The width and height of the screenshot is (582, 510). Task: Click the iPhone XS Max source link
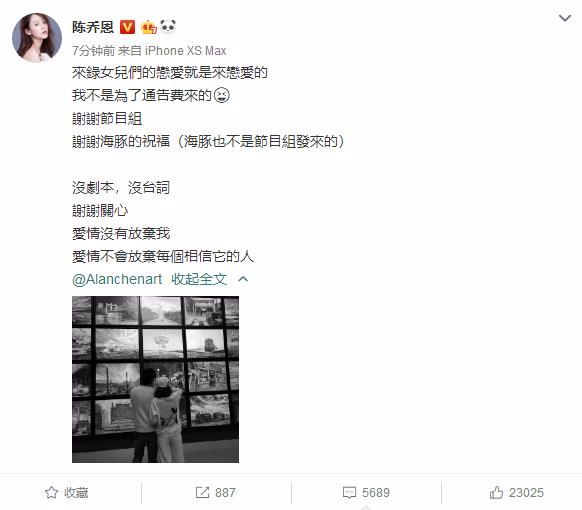pos(186,50)
